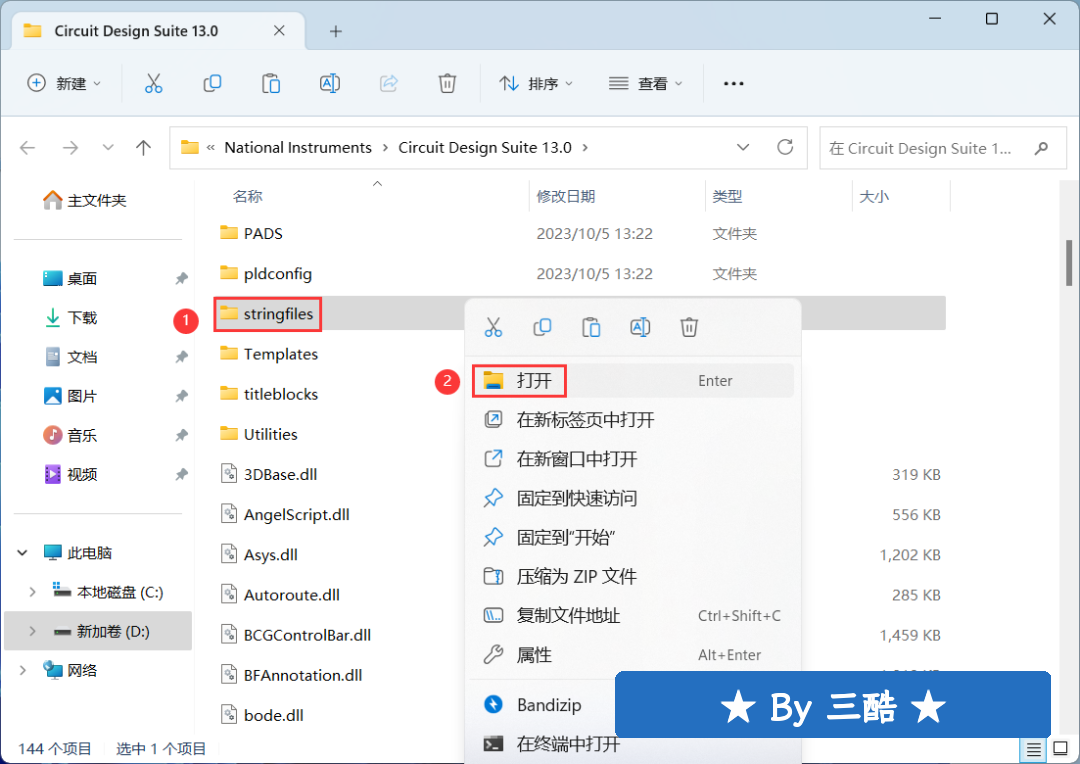The height and width of the screenshot is (764, 1080).
Task: Unpin 文档 using its pin icon
Action: coord(181,357)
